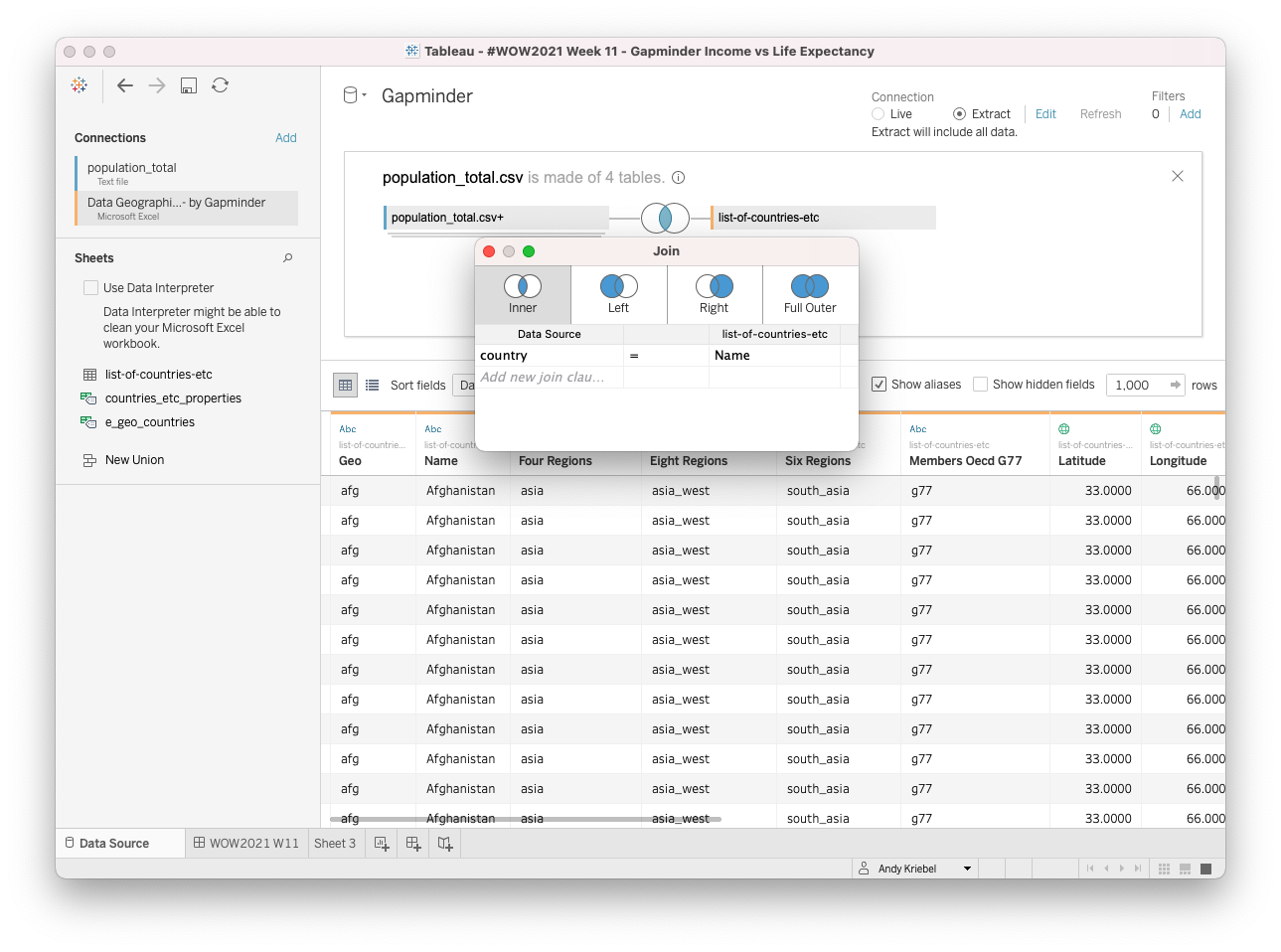Click the list-of-countries-etc sheet table icon
The height and width of the screenshot is (952, 1281).
pyautogui.click(x=89, y=375)
